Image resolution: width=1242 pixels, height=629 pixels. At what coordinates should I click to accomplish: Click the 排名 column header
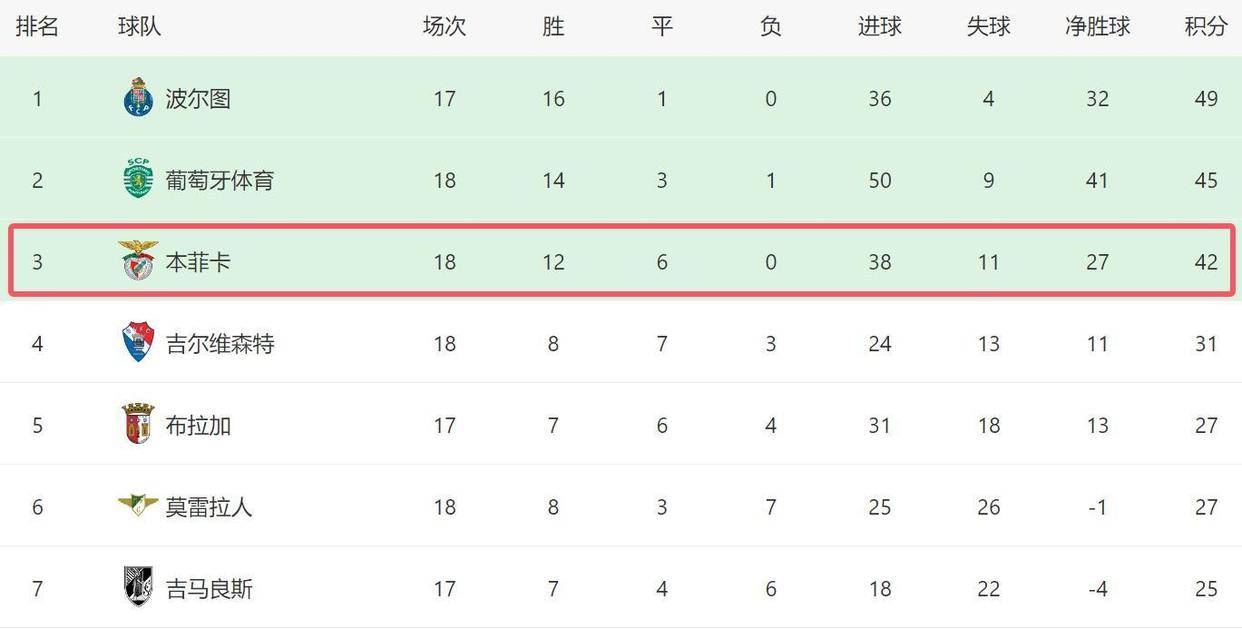click(37, 27)
